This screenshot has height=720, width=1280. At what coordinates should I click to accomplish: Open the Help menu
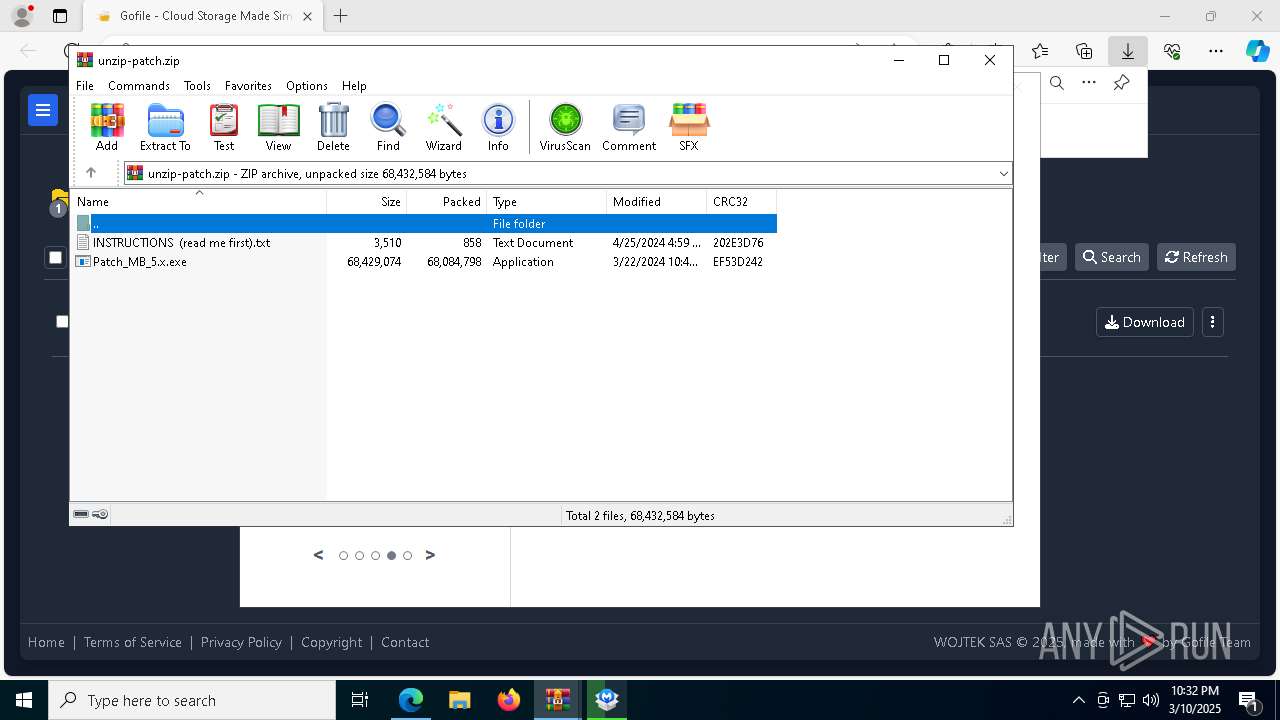click(x=354, y=86)
